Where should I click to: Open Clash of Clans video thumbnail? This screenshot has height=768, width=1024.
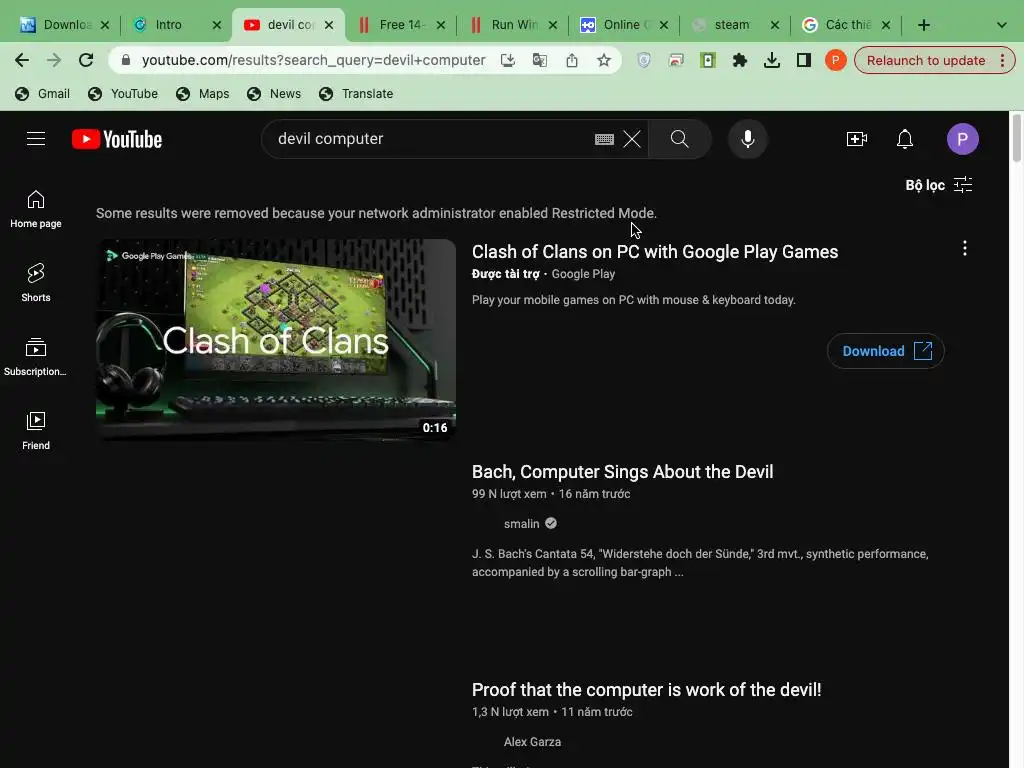click(276, 340)
